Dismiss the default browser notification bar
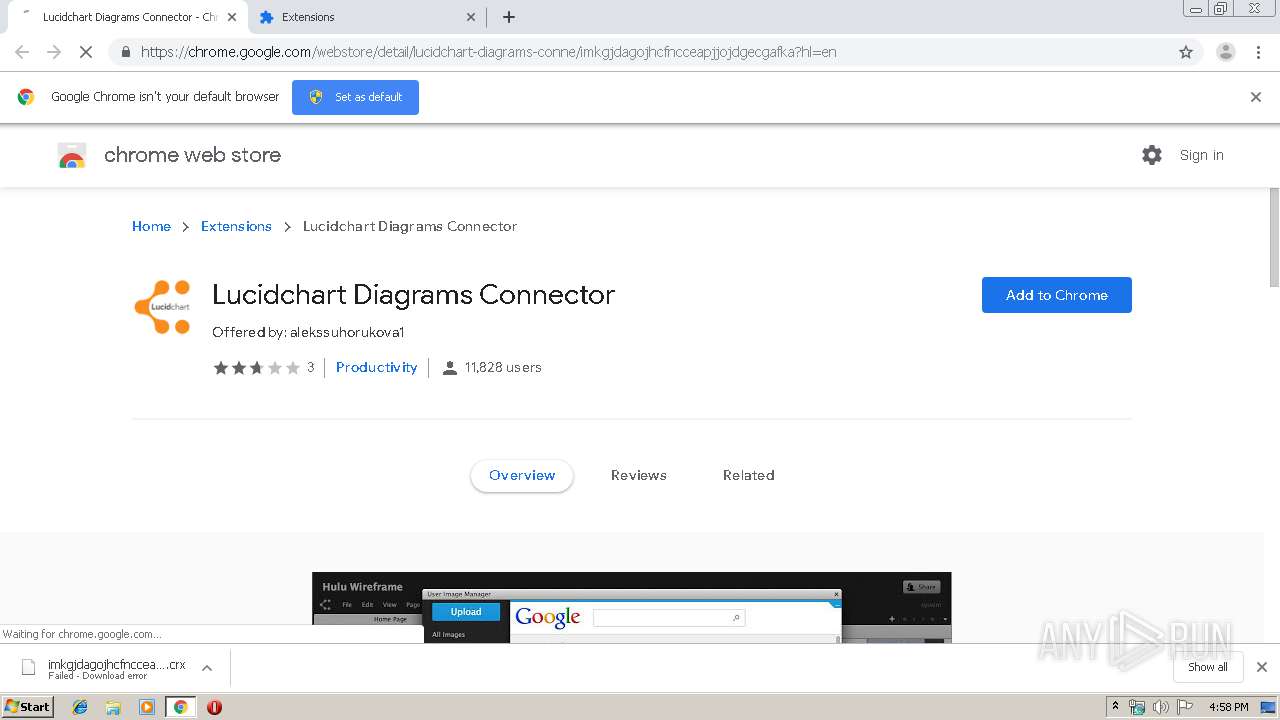Viewport: 1280px width, 720px height. click(1256, 97)
